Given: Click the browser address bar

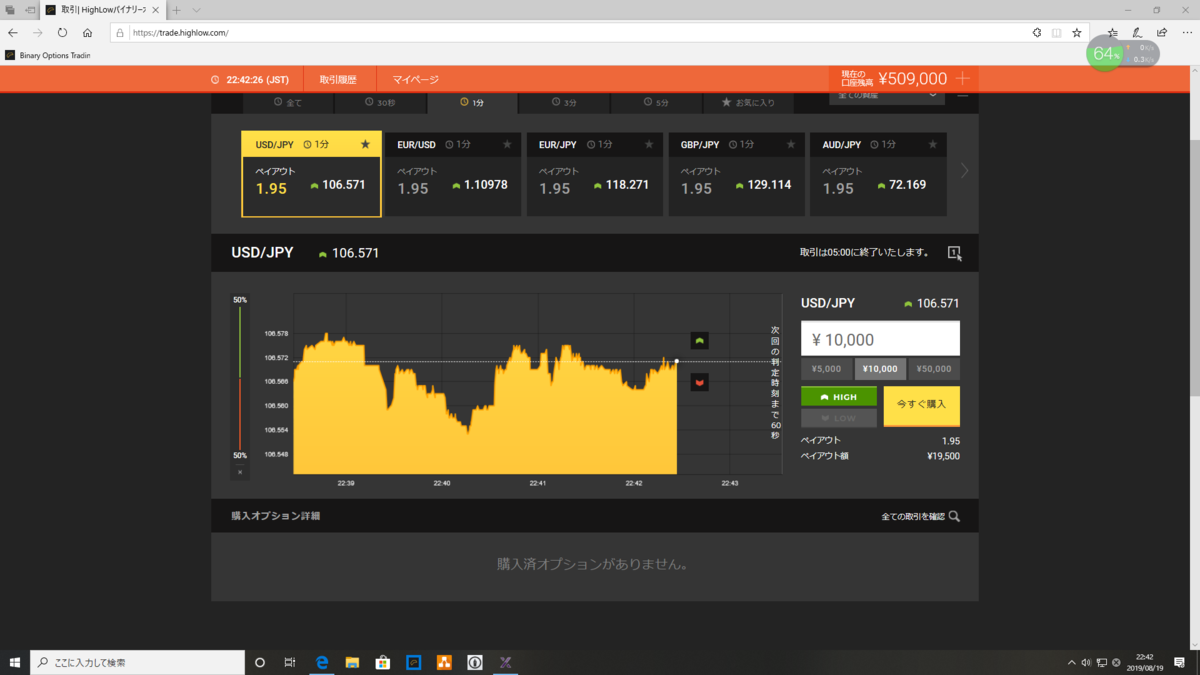Looking at the screenshot, I should point(570,33).
